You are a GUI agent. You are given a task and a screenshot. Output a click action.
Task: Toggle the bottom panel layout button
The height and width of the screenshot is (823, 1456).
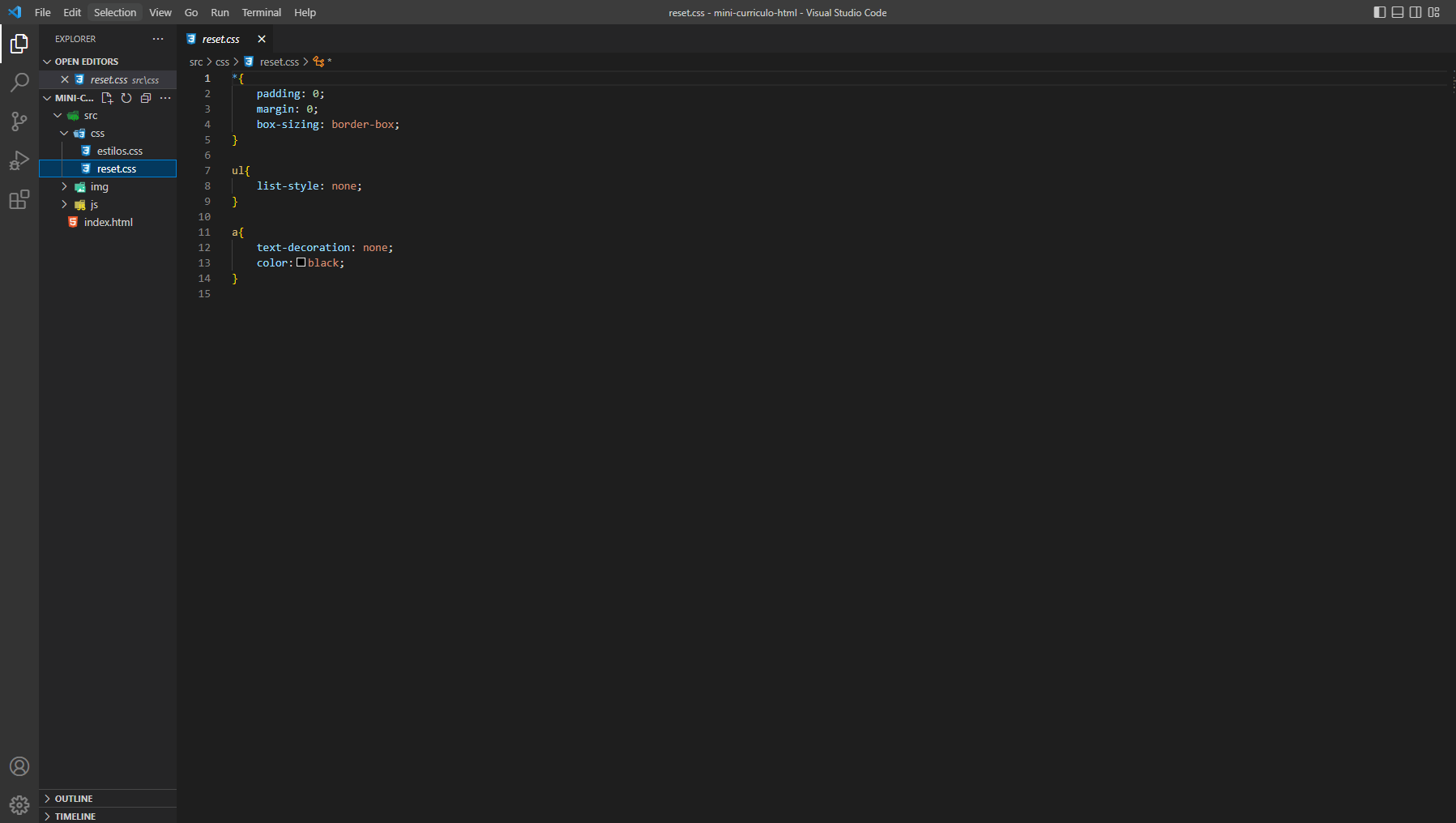[1398, 12]
